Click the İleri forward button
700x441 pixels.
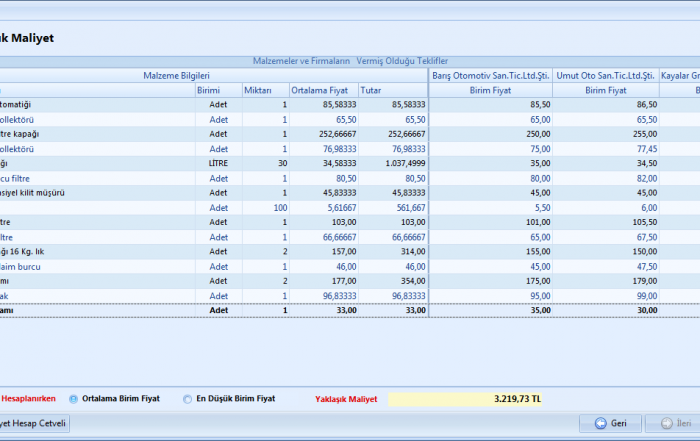click(673, 423)
